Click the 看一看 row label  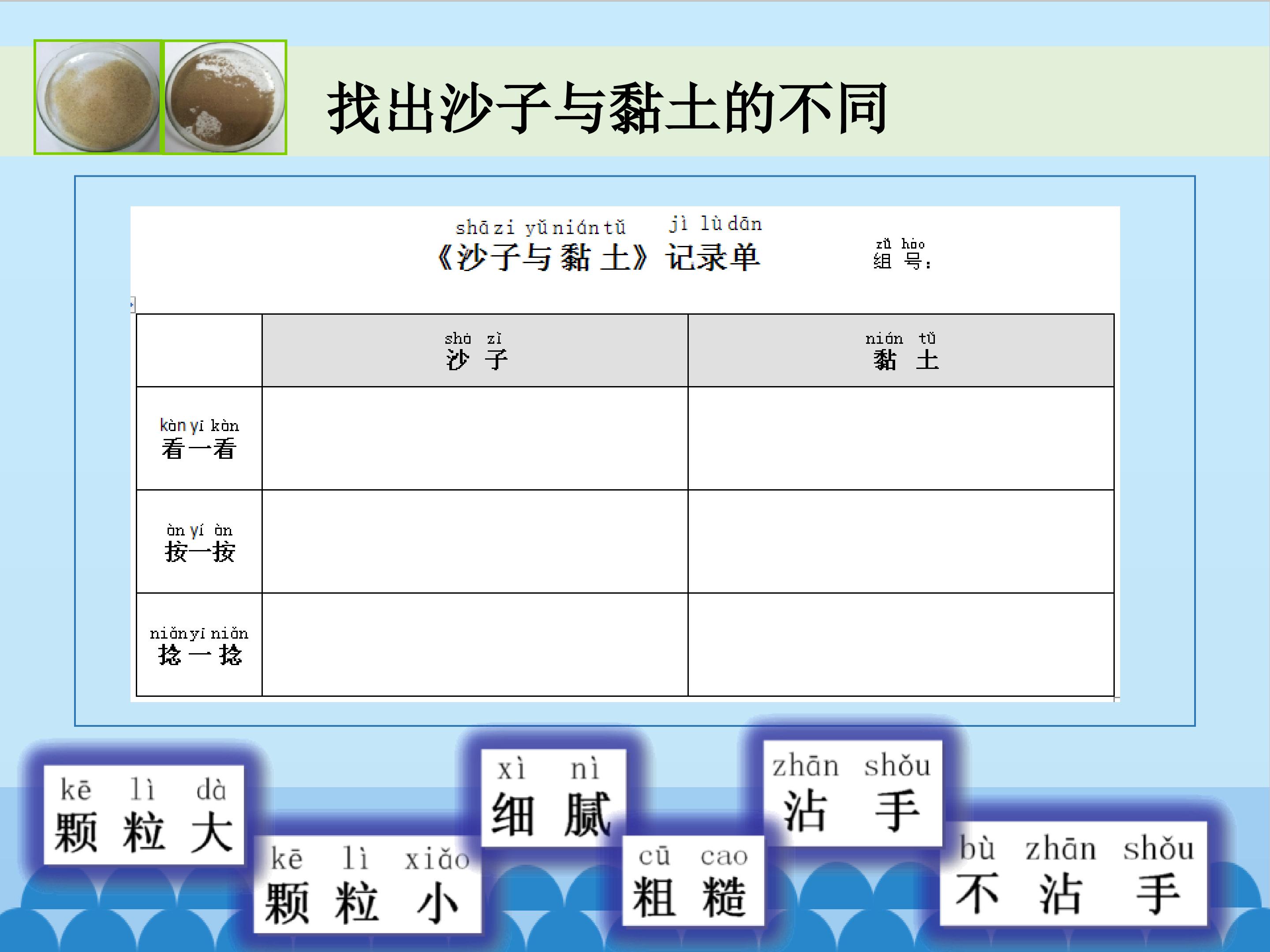[198, 439]
